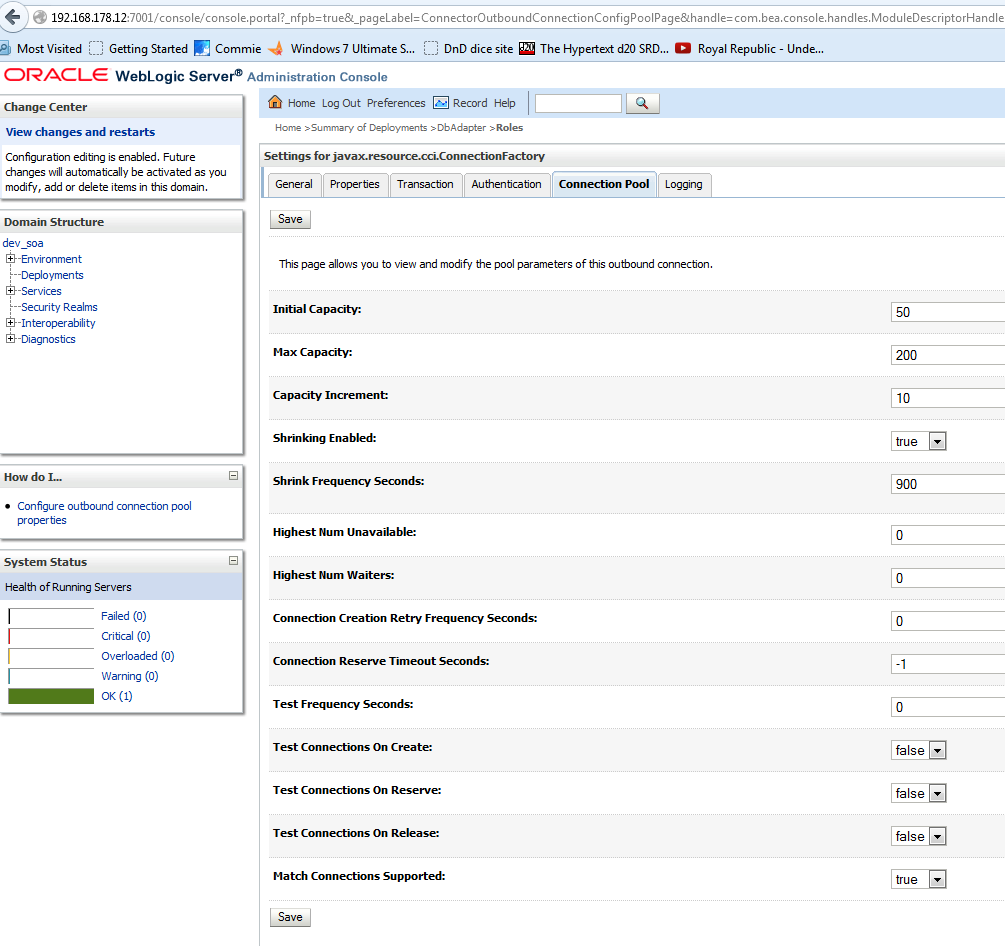Switch to the Properties tab
The image size is (1005, 946).
point(354,185)
